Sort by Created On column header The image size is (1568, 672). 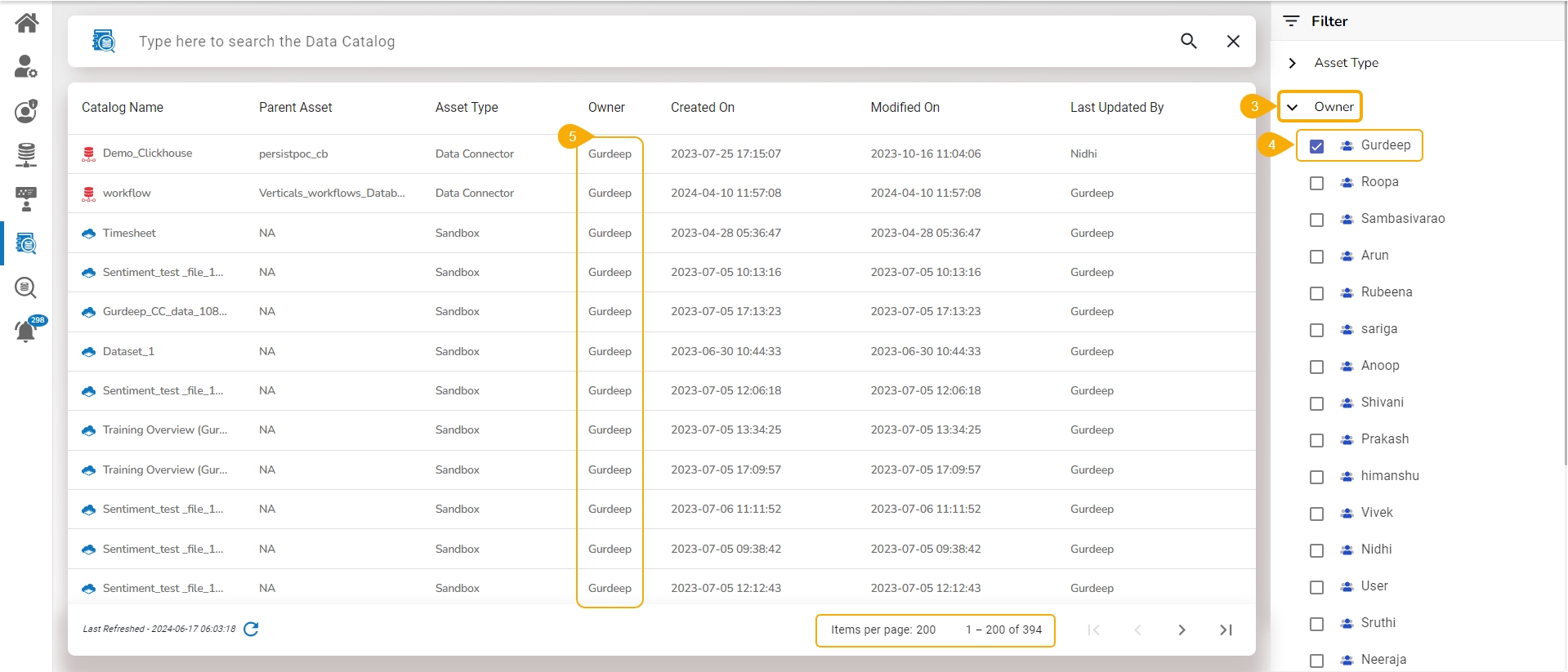click(702, 107)
